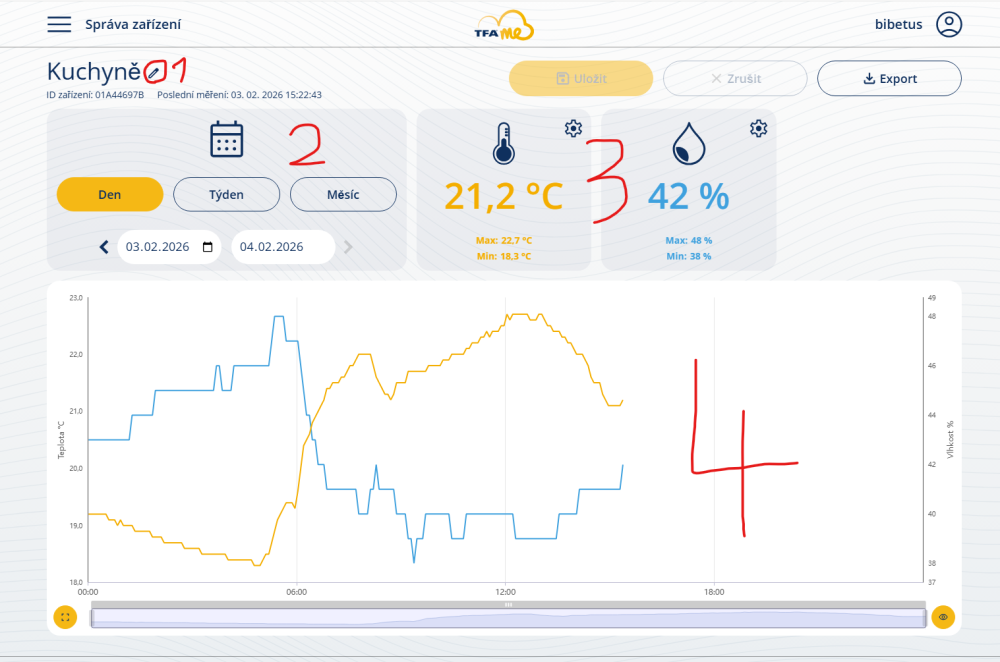
Task: Open date picker on 03.02.2026 field
Action: point(208,247)
